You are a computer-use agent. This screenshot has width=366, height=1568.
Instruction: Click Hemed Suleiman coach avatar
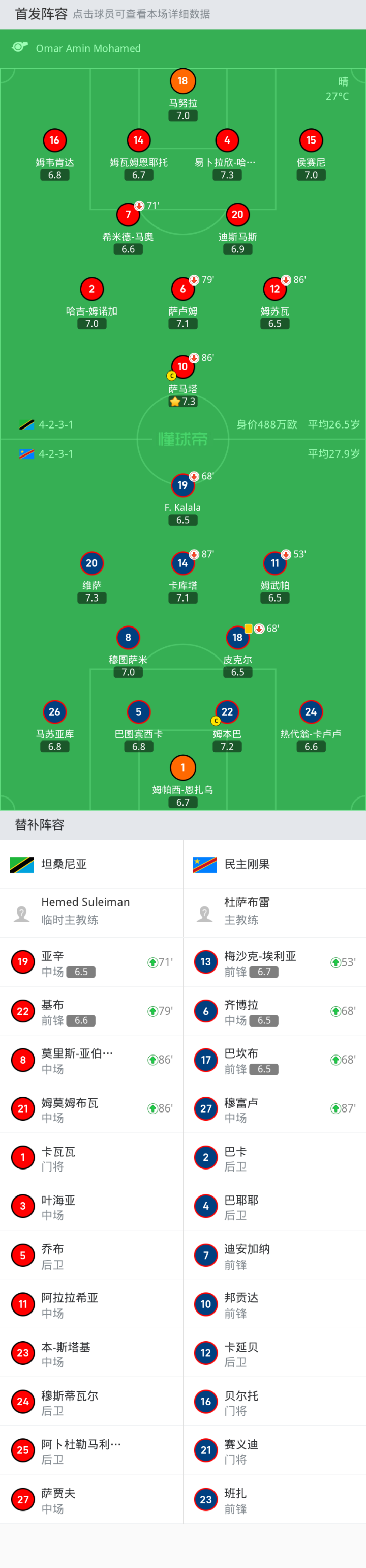(22, 913)
